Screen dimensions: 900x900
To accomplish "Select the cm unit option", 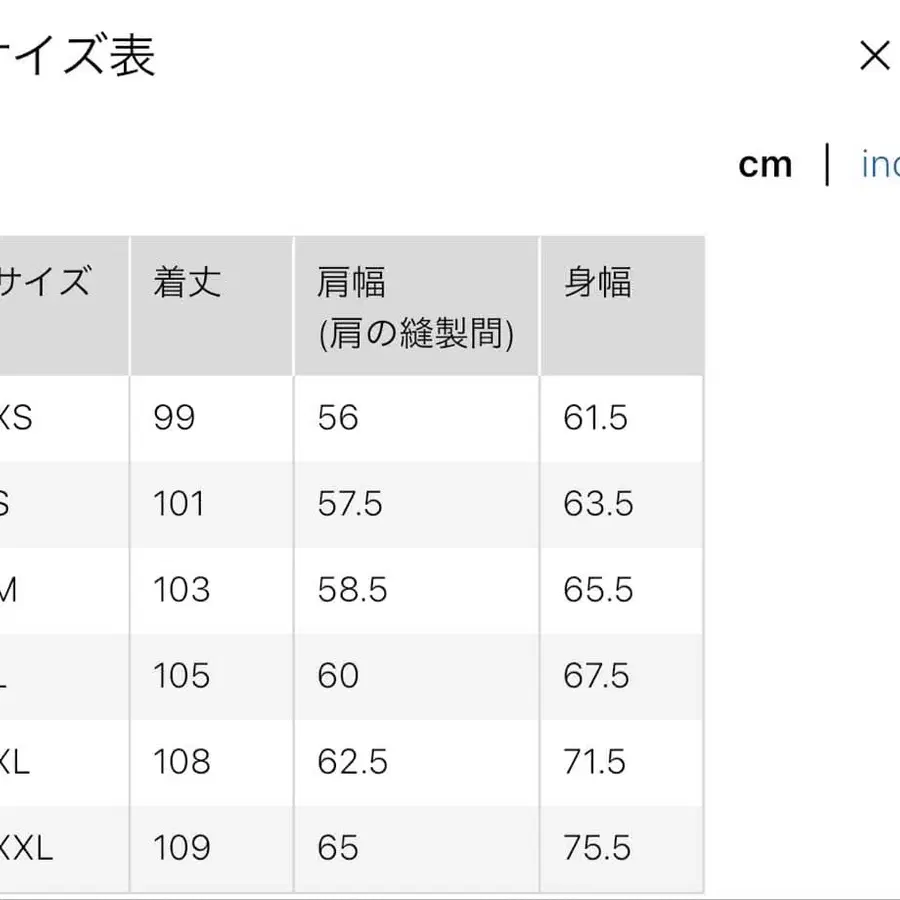I will pos(766,163).
